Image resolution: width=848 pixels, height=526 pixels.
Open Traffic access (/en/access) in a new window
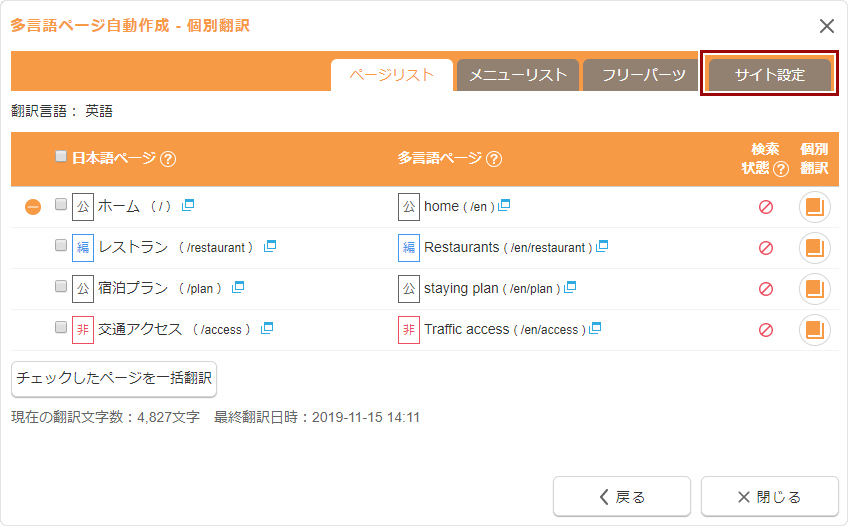(595, 328)
